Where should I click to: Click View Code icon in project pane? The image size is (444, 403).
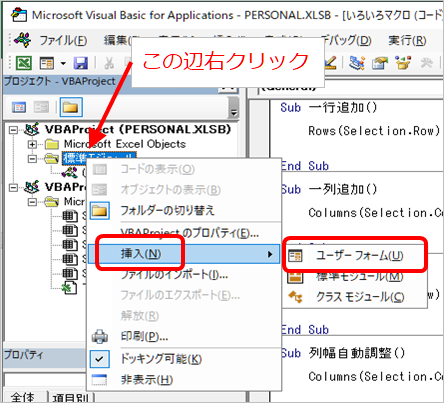[x=19, y=107]
